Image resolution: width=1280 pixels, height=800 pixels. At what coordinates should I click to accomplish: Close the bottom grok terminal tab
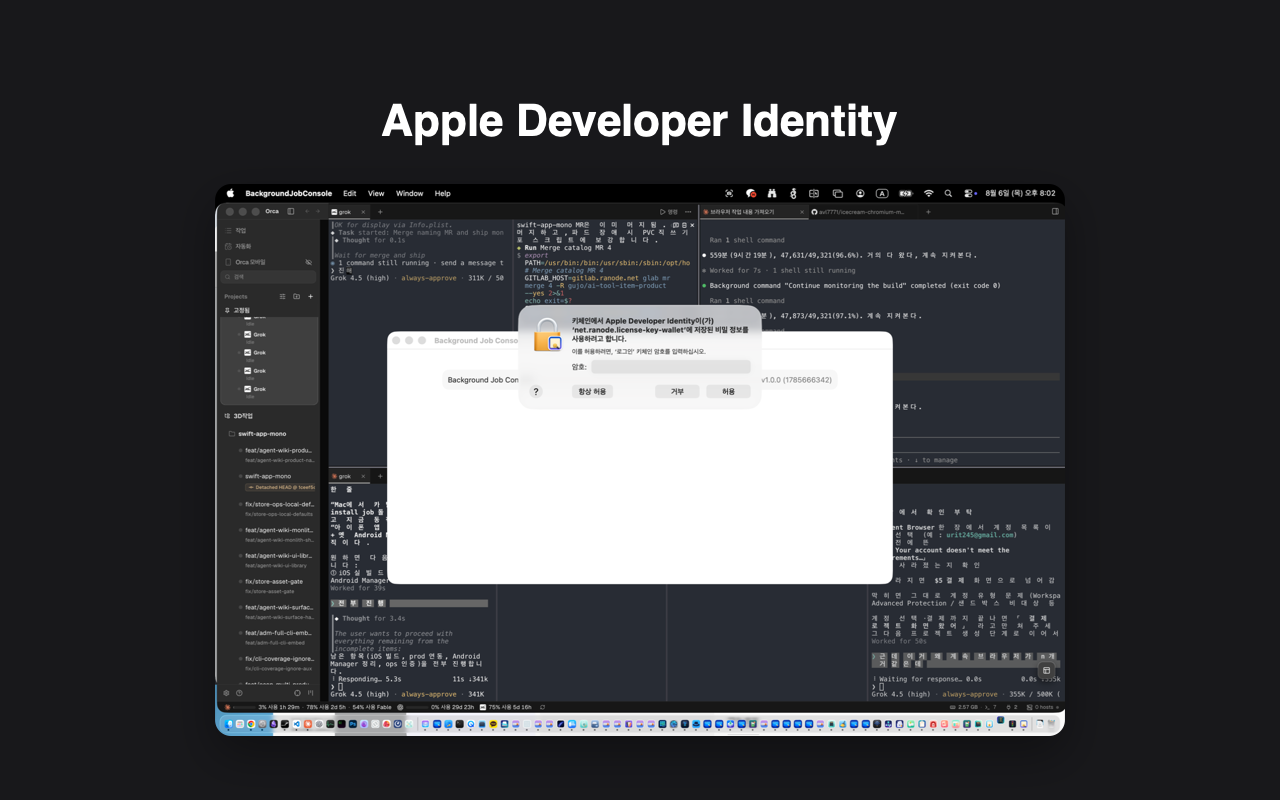point(365,476)
